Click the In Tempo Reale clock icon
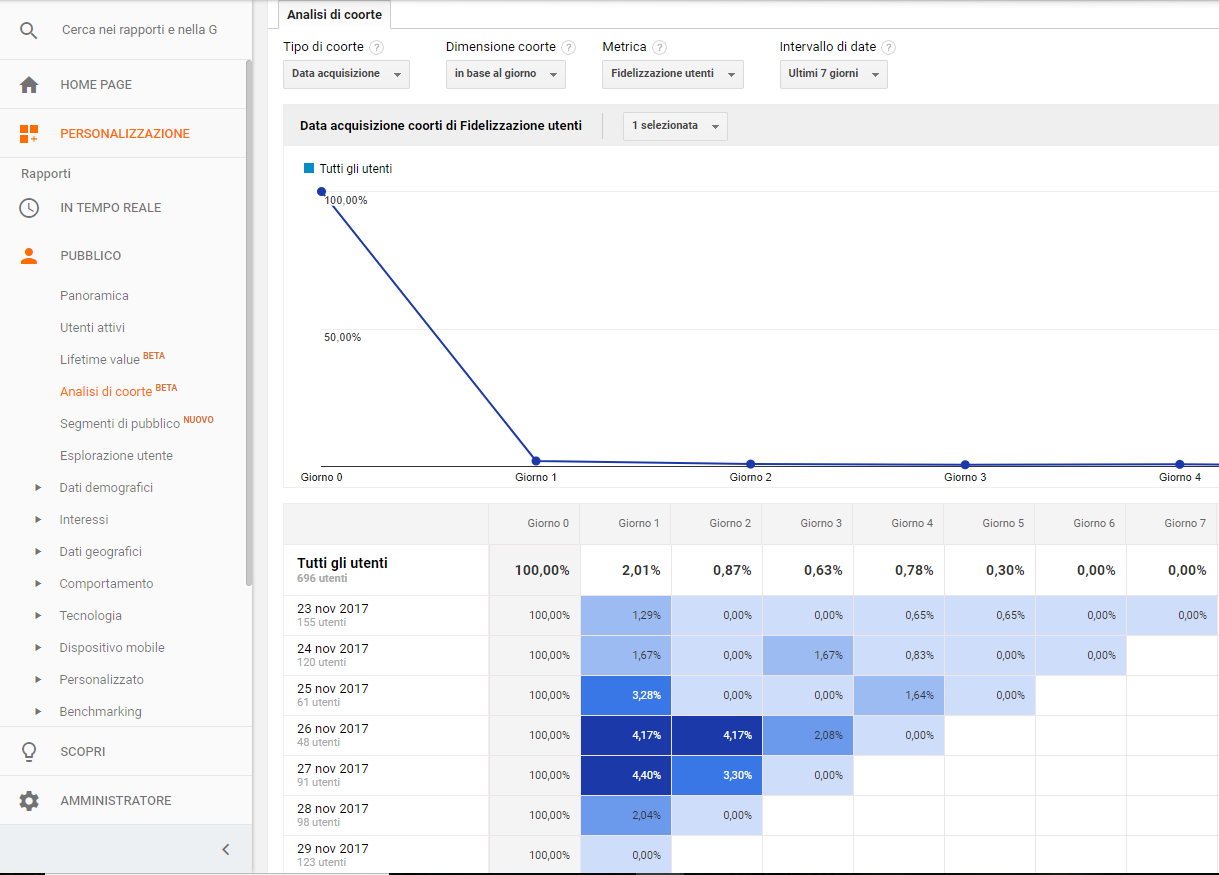Viewport: 1219px width, 875px height. (28, 207)
